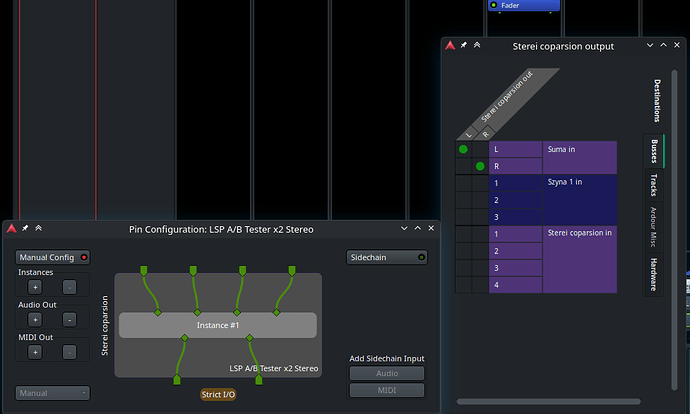Select the Sterei coparsion in bus label
Screen dimensions: 690x414
(580, 259)
